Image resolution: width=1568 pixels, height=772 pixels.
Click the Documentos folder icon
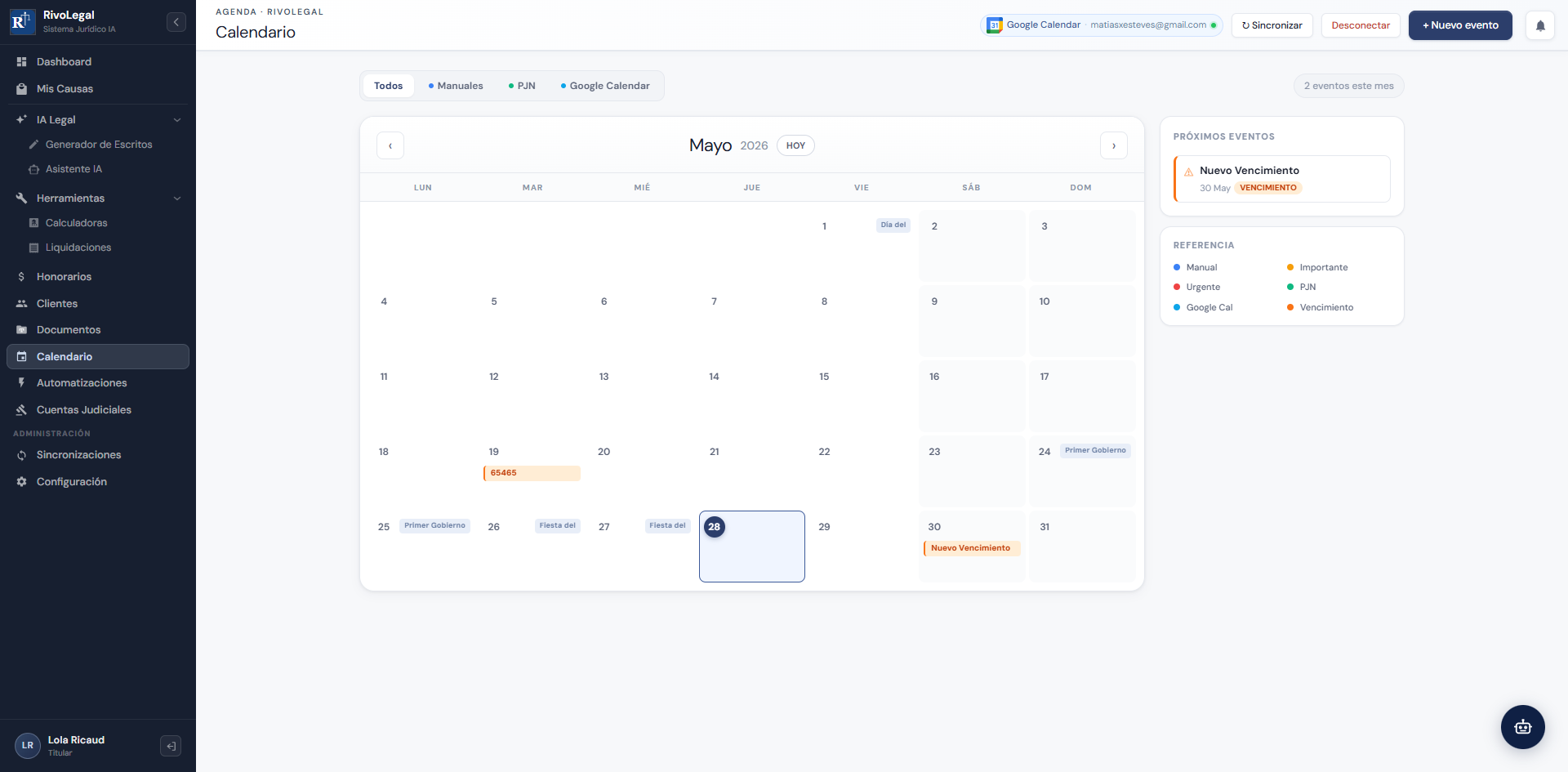pos(22,330)
